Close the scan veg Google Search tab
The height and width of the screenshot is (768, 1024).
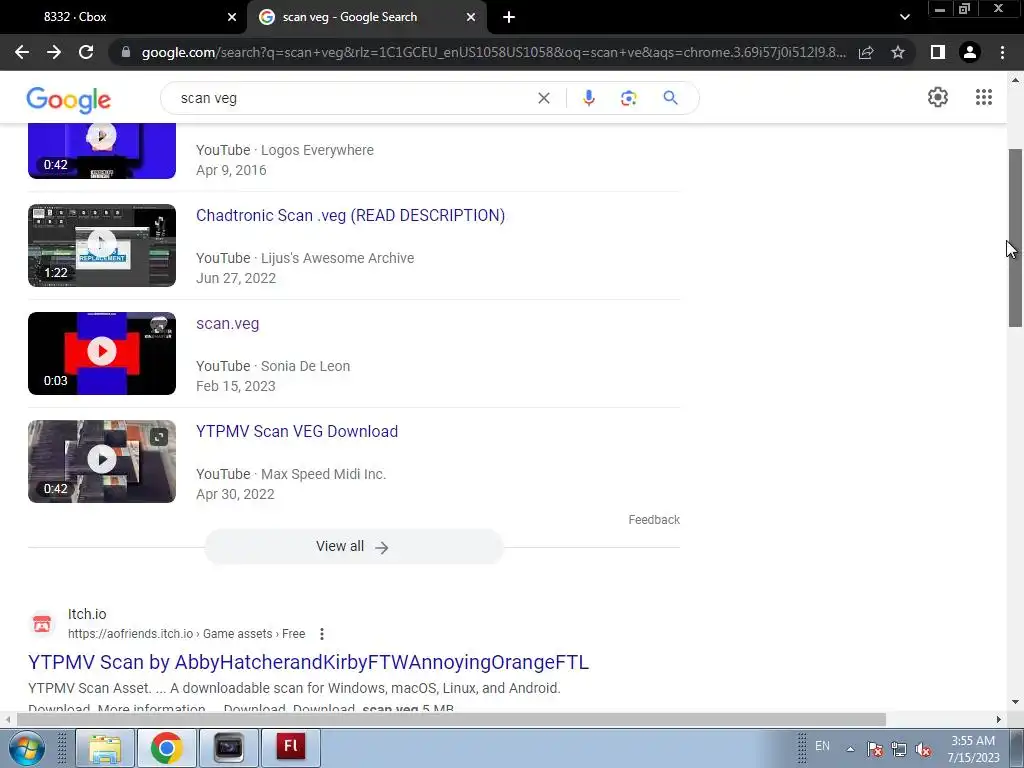tap(471, 17)
